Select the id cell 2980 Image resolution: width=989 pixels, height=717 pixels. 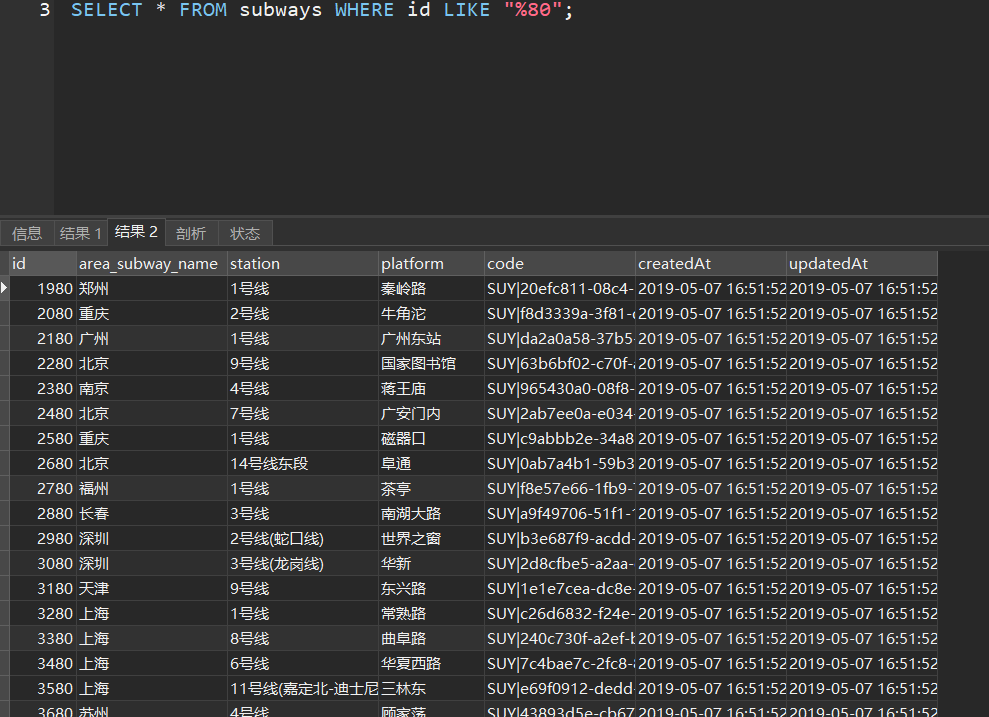coord(43,539)
